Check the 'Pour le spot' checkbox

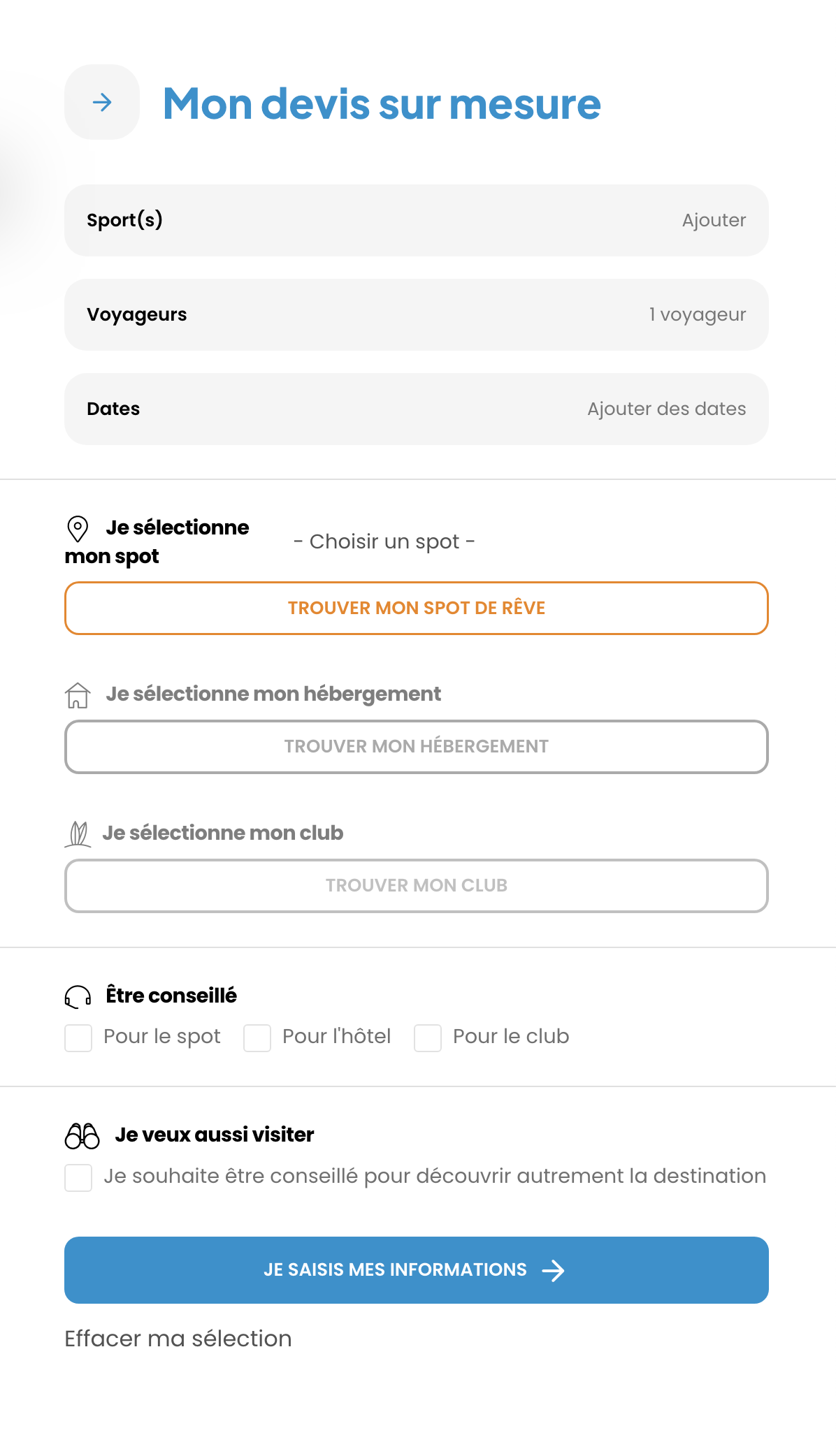pos(78,1038)
